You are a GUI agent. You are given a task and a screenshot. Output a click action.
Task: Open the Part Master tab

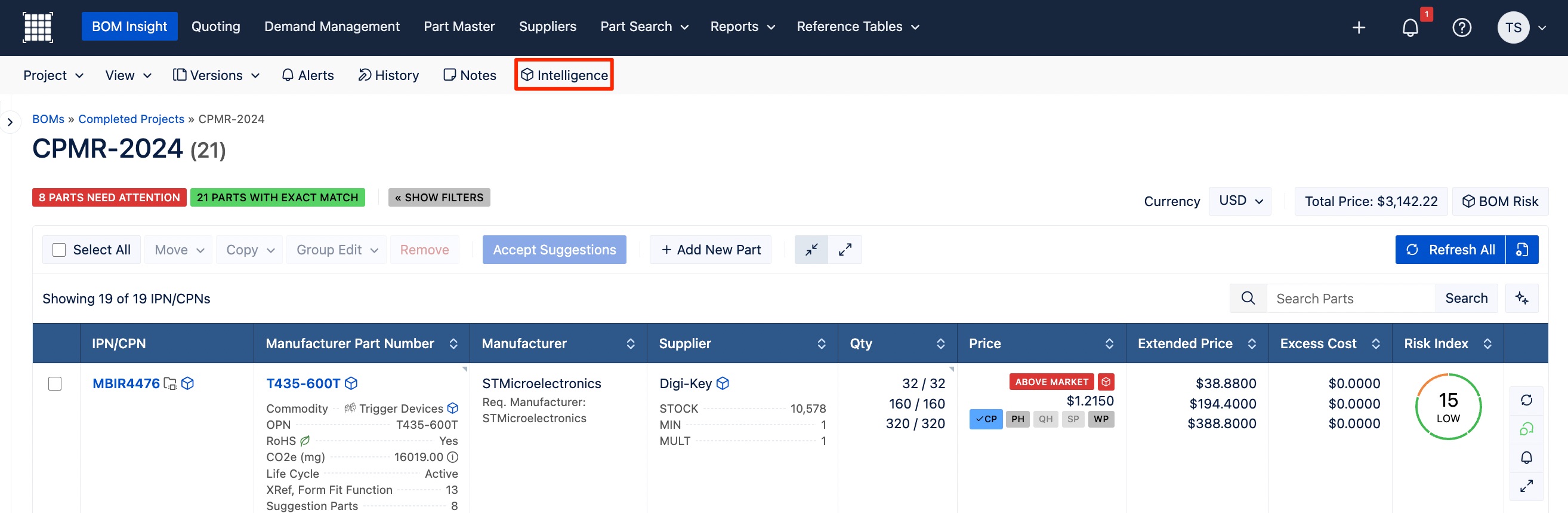[459, 27]
